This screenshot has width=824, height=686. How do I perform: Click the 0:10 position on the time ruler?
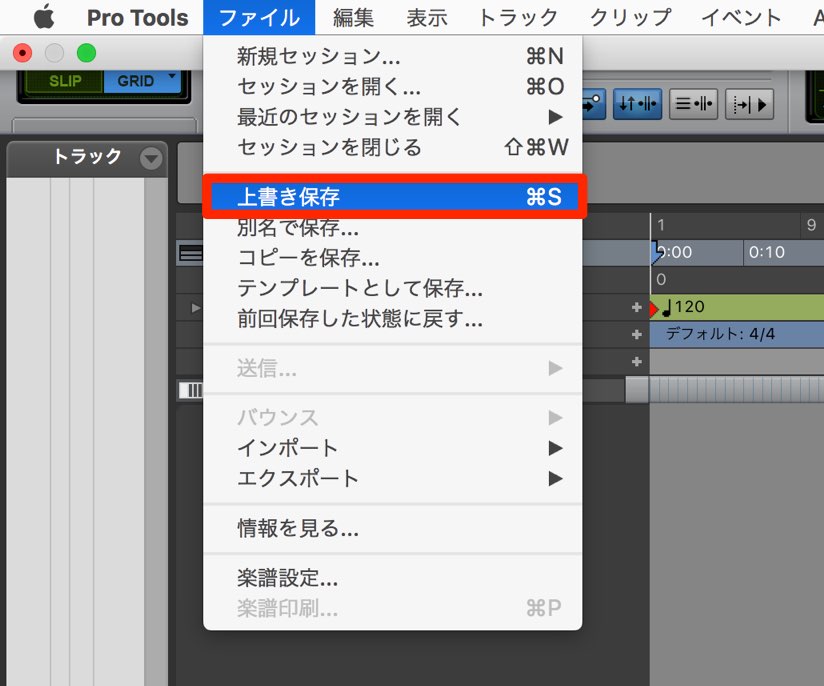pos(766,252)
